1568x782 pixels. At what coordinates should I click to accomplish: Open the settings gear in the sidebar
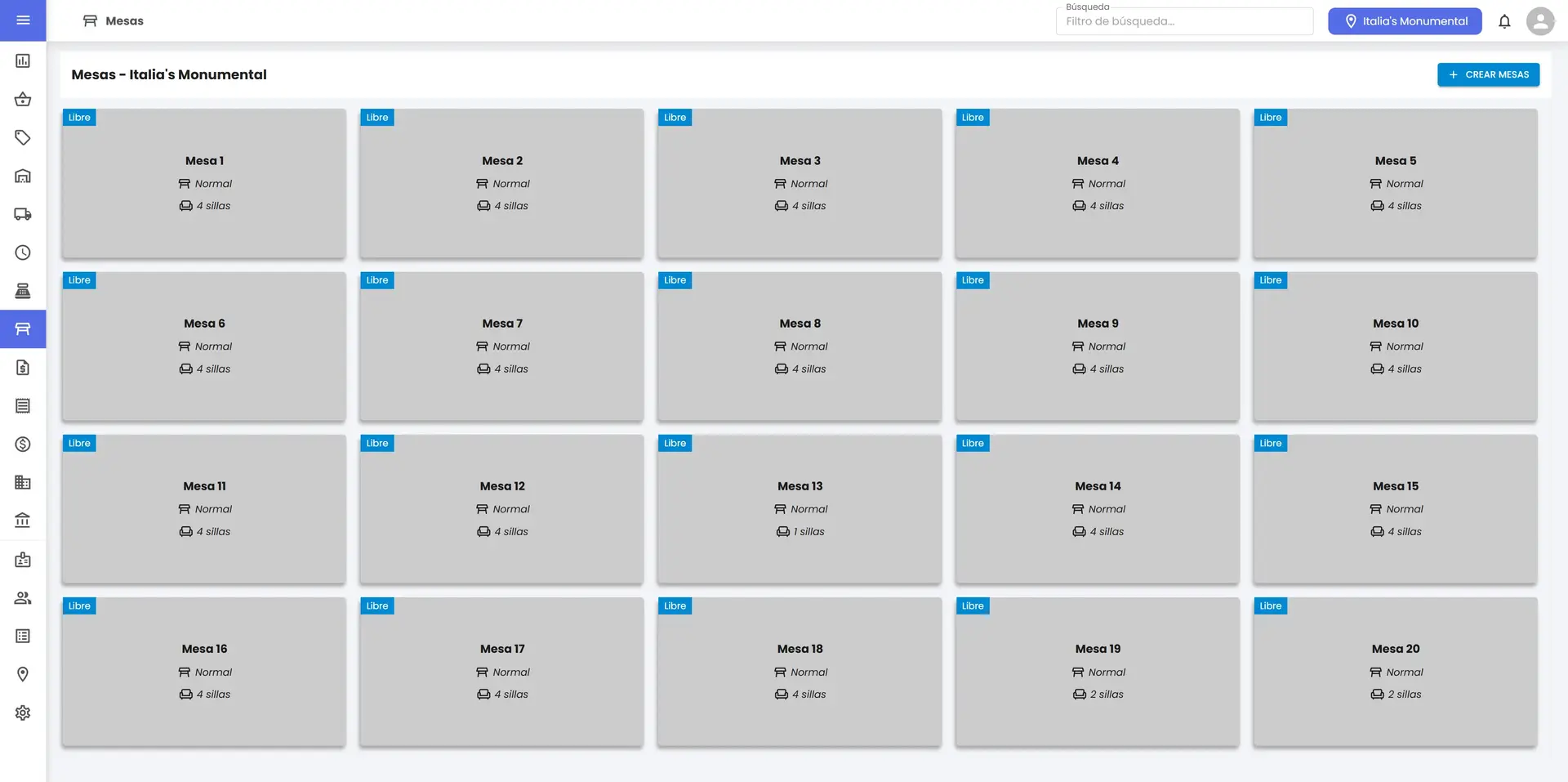point(23,713)
